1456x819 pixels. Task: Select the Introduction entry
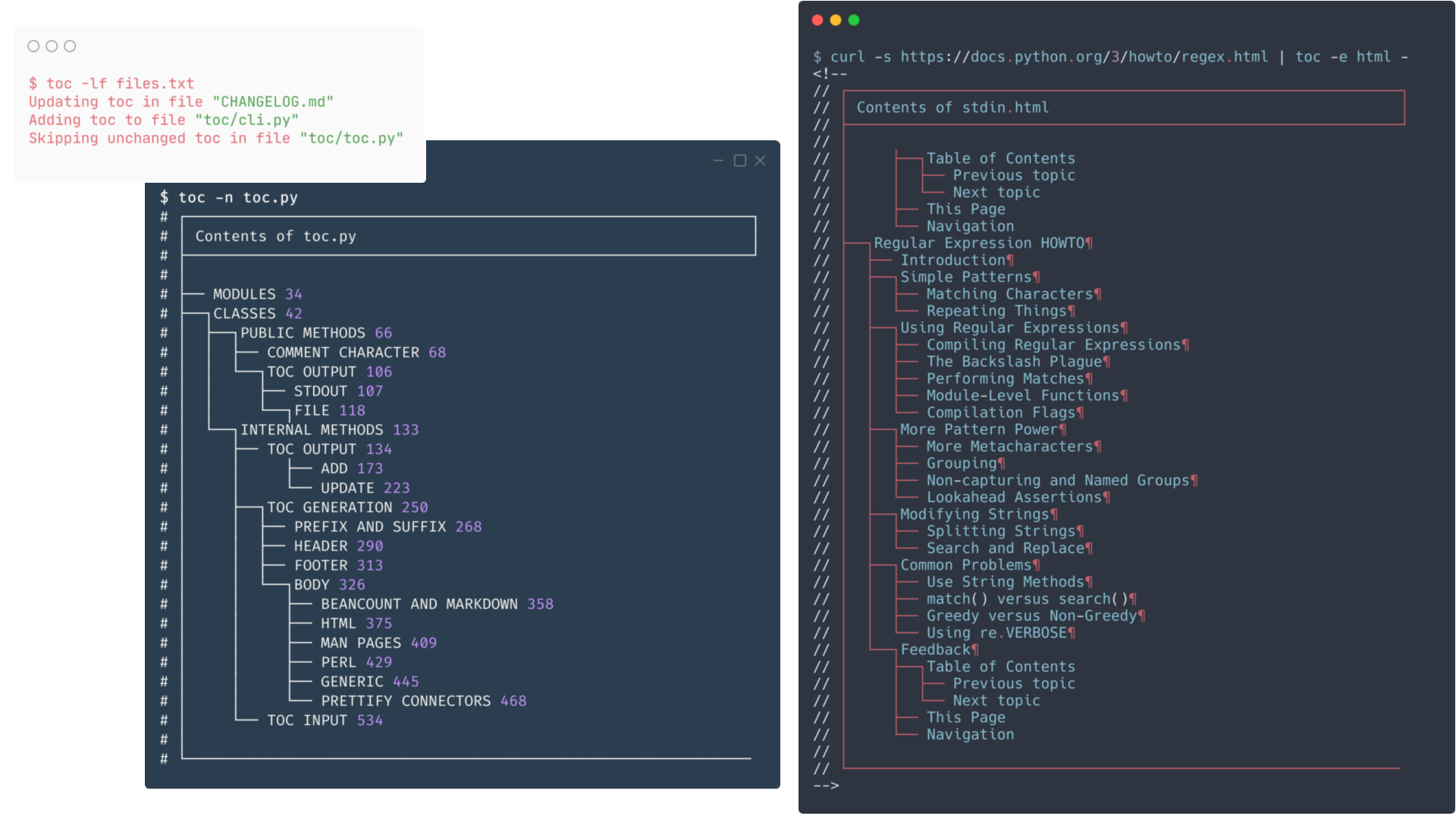pos(957,260)
